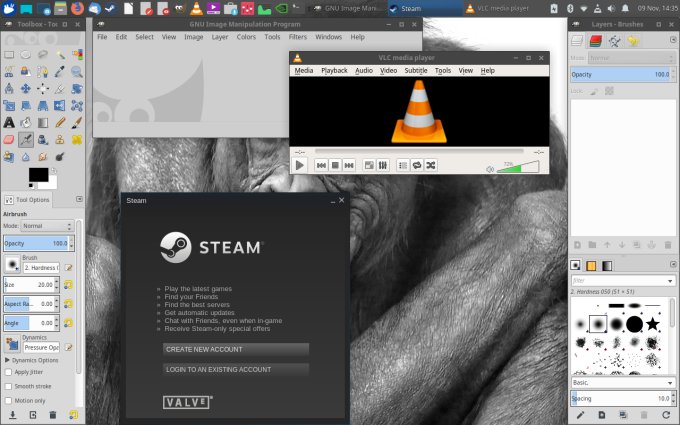The width and height of the screenshot is (680, 425).
Task: Click the Steam launcher in top panel
Action: [111, 8]
